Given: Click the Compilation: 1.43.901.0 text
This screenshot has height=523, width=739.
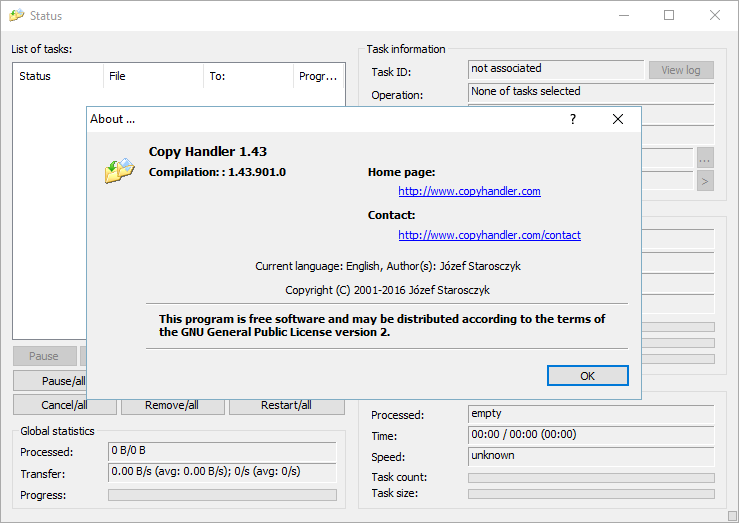Looking at the screenshot, I should pyautogui.click(x=217, y=172).
